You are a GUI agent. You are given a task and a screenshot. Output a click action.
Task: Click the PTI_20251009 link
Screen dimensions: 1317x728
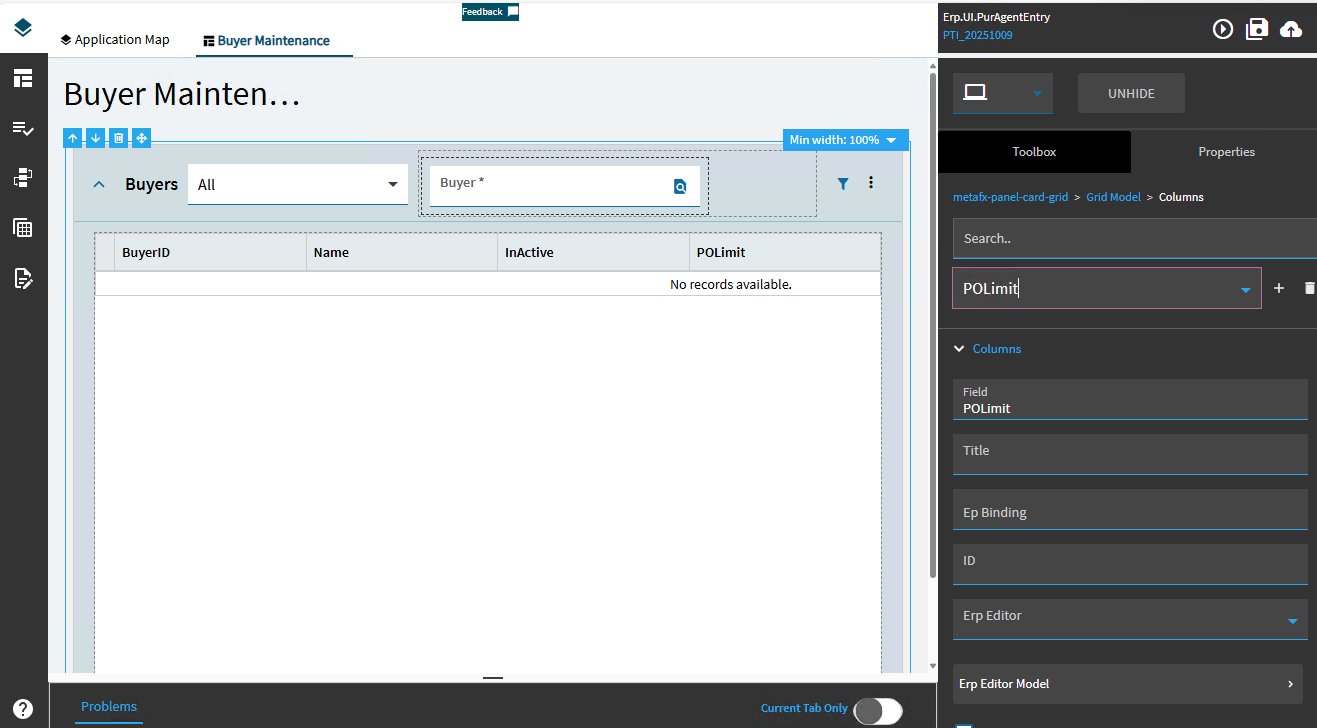[977, 35]
